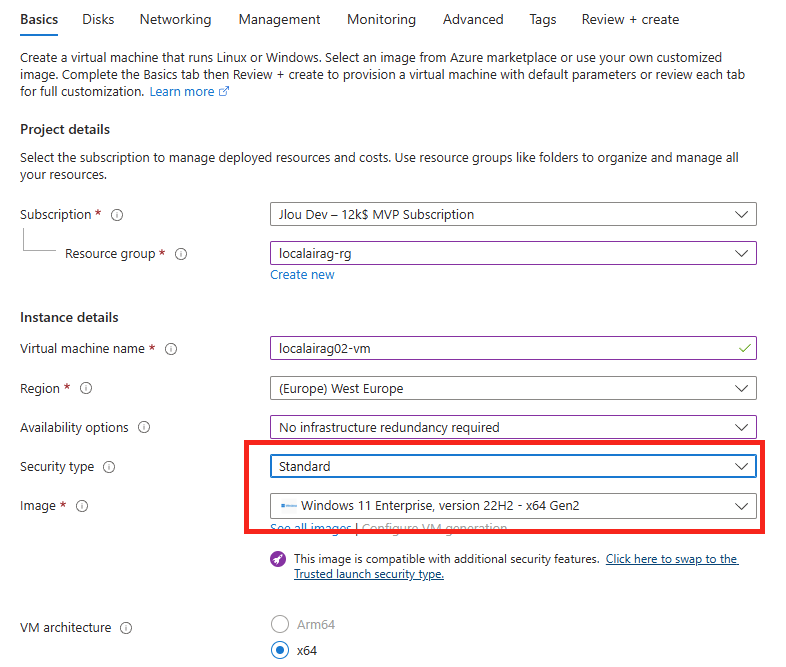
Task: Expand the Availability options dropdown
Action: point(513,427)
